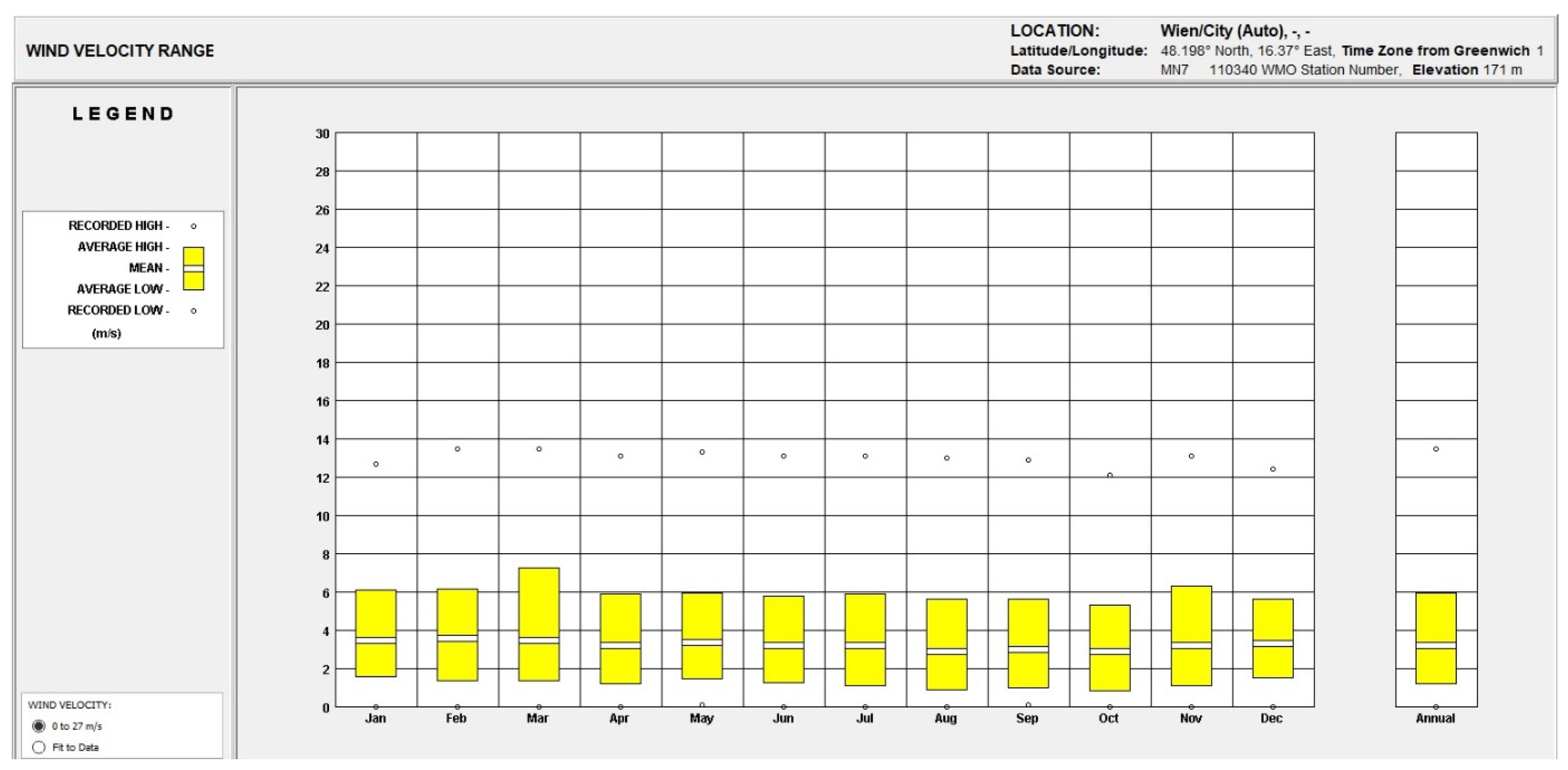
Task: Click the legend Recorded High circle symbol
Action: pos(194,226)
